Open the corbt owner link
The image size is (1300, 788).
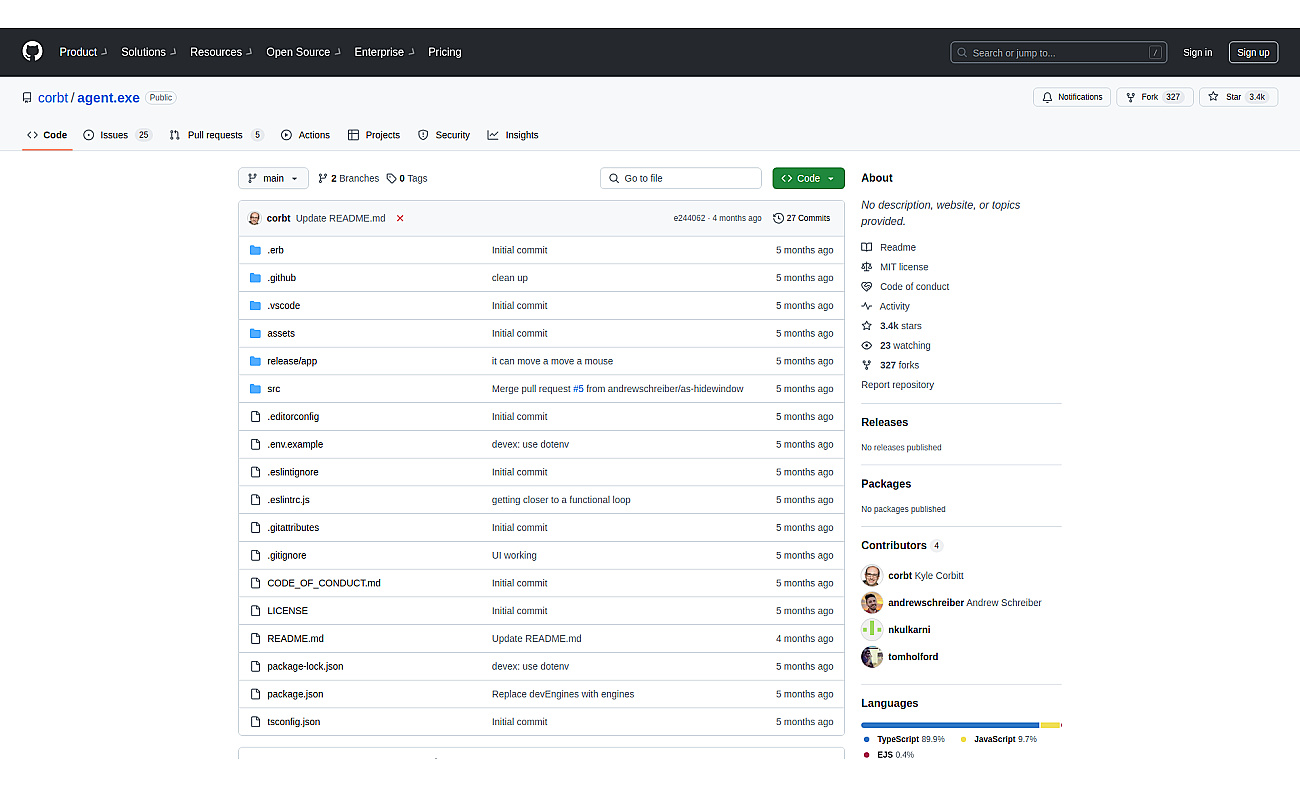(x=53, y=98)
